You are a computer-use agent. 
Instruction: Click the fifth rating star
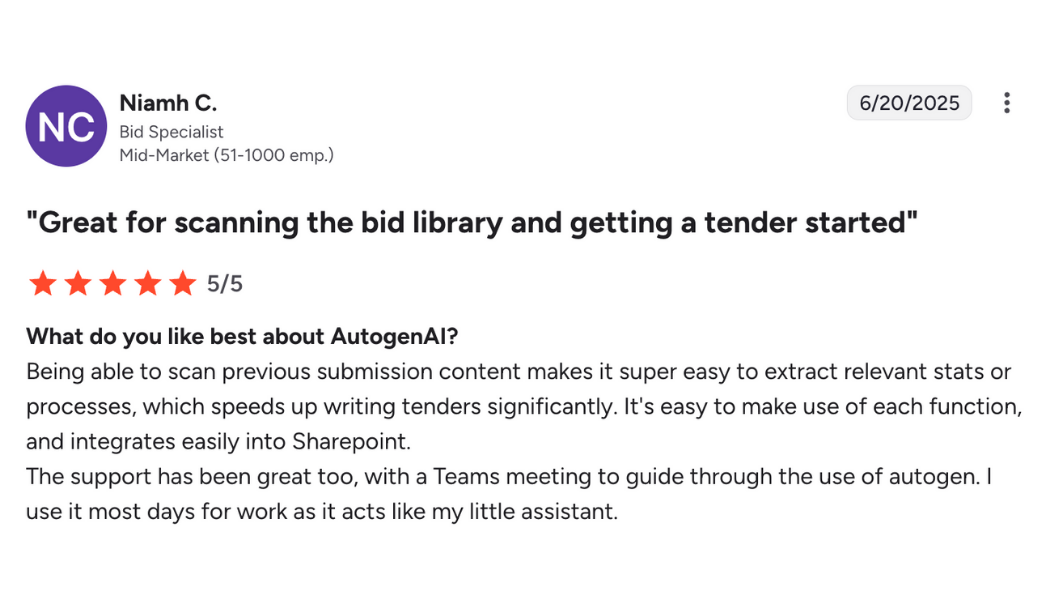tap(182, 284)
